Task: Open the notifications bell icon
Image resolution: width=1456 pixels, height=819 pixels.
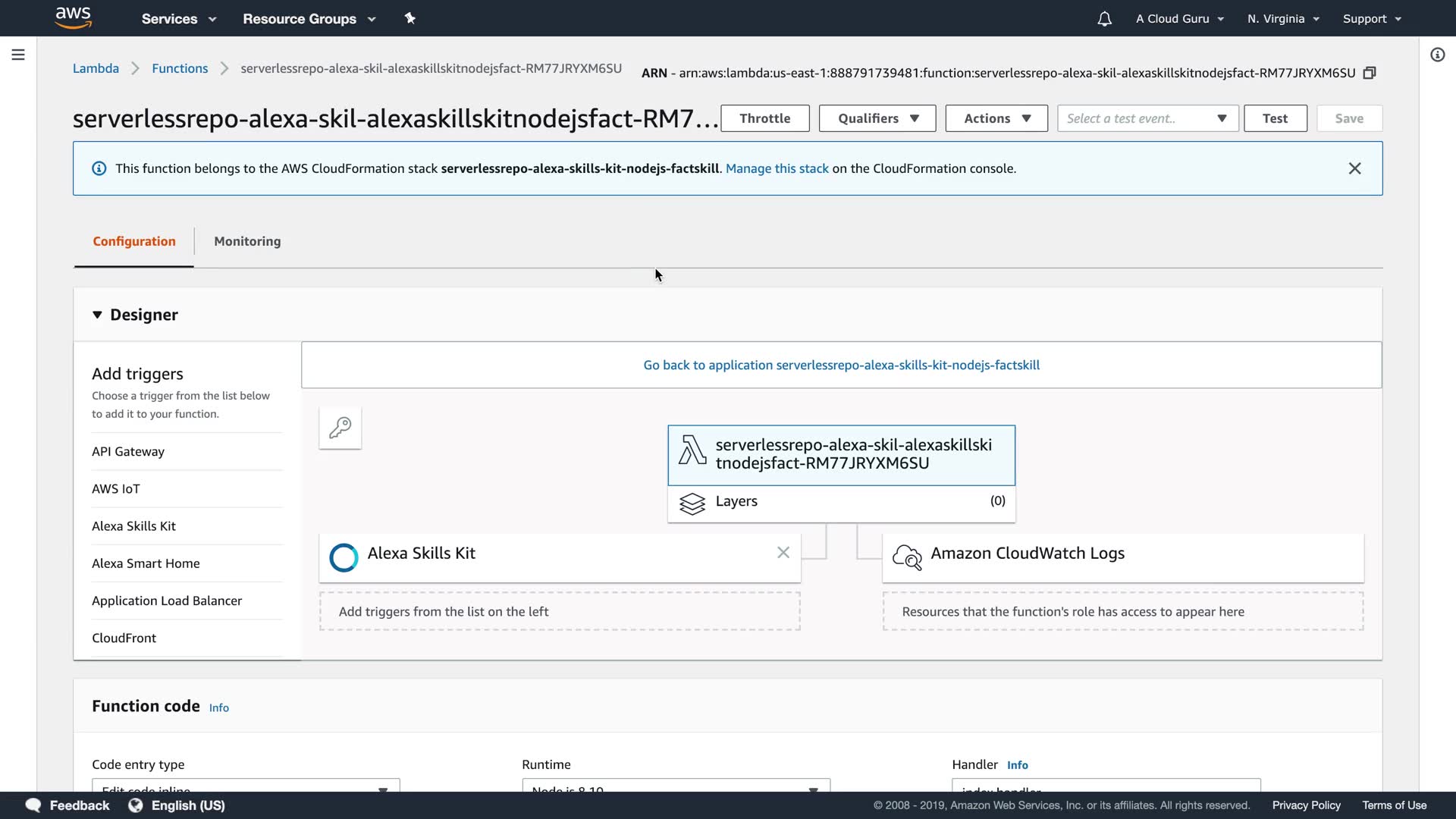Action: tap(1104, 19)
